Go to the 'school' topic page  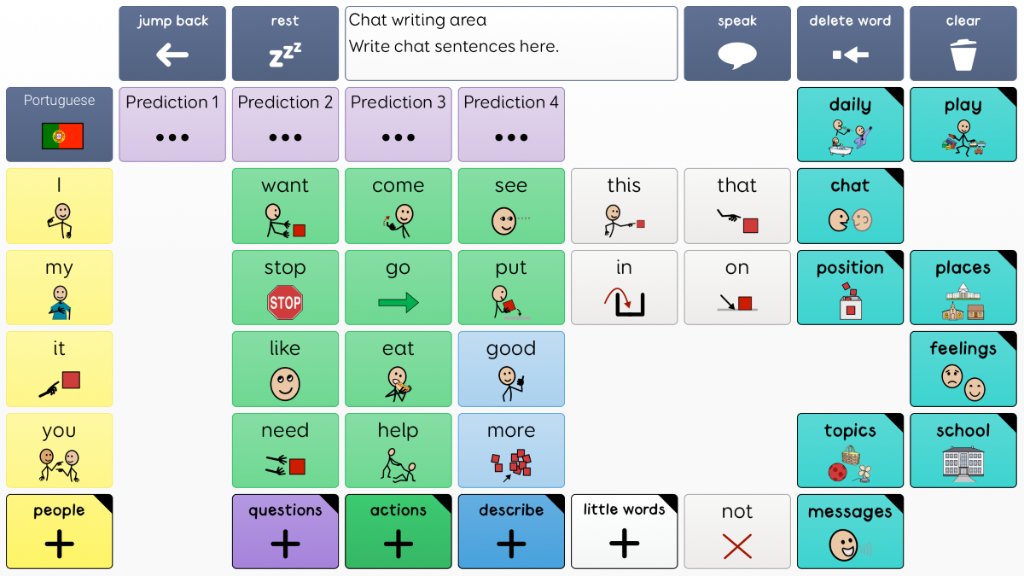(x=962, y=451)
